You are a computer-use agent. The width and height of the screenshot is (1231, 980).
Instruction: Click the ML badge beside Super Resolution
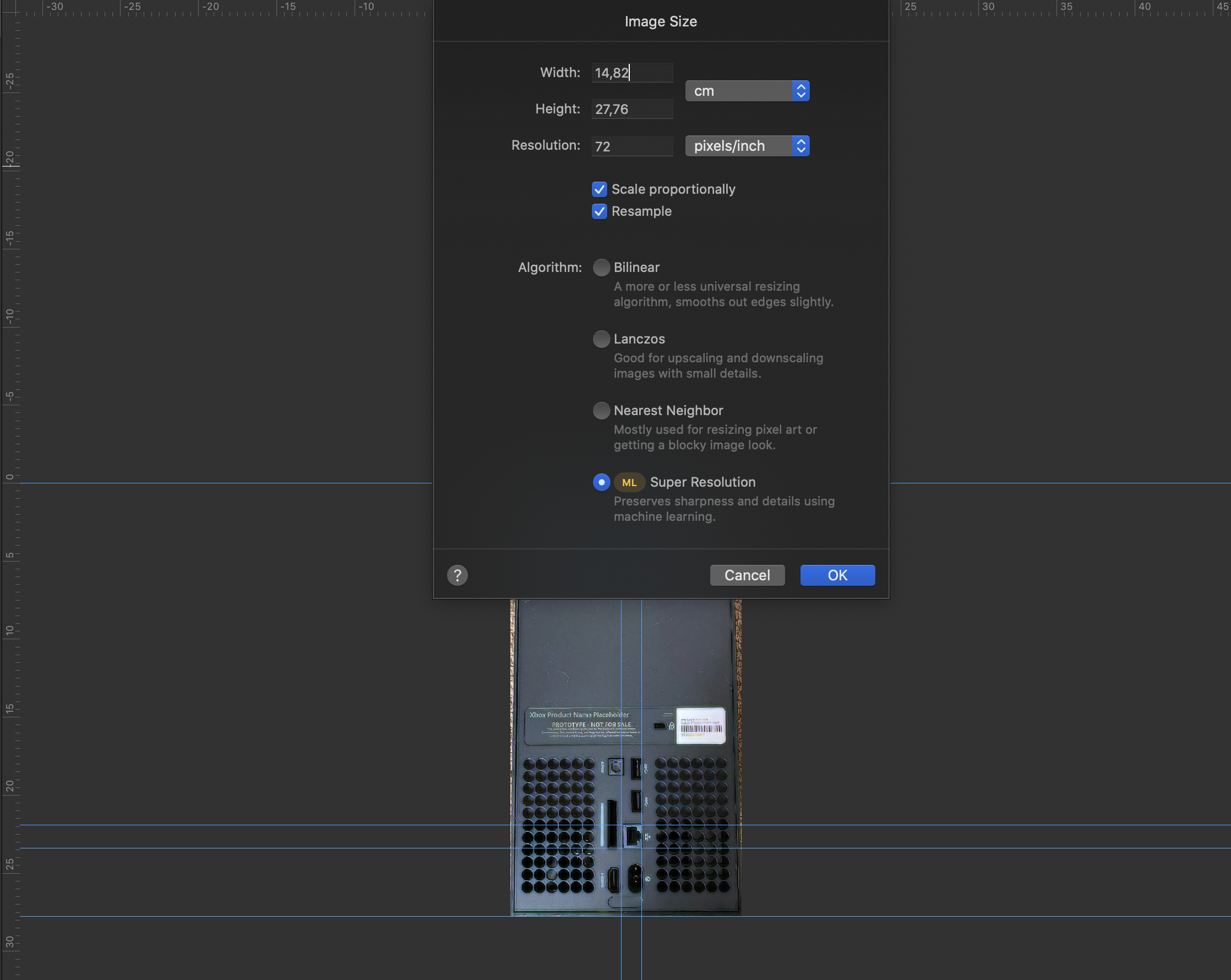tap(629, 482)
